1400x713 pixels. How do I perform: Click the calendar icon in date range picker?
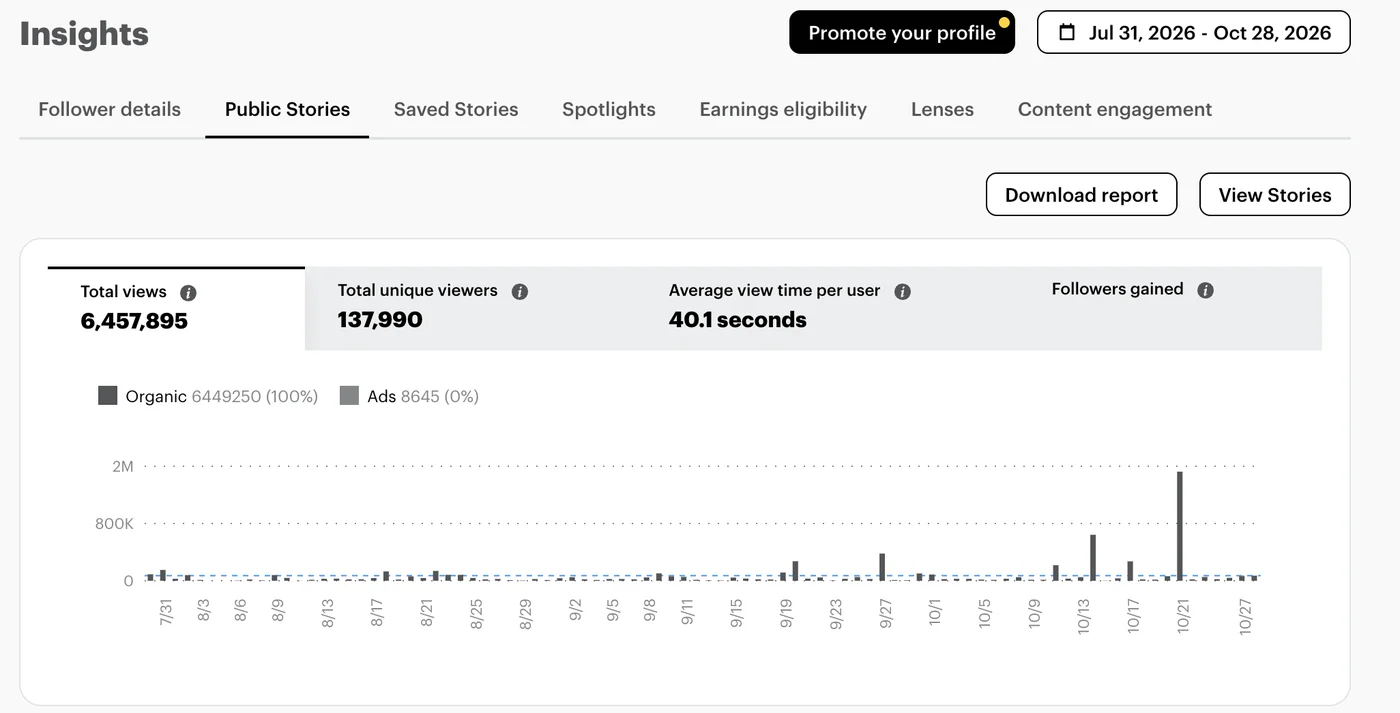pyautogui.click(x=1067, y=33)
